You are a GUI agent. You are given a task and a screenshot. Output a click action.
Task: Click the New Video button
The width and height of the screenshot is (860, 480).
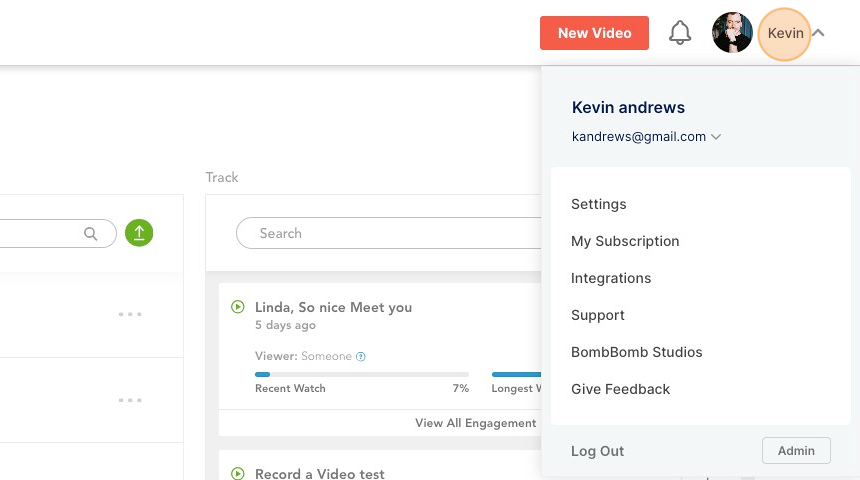[595, 33]
